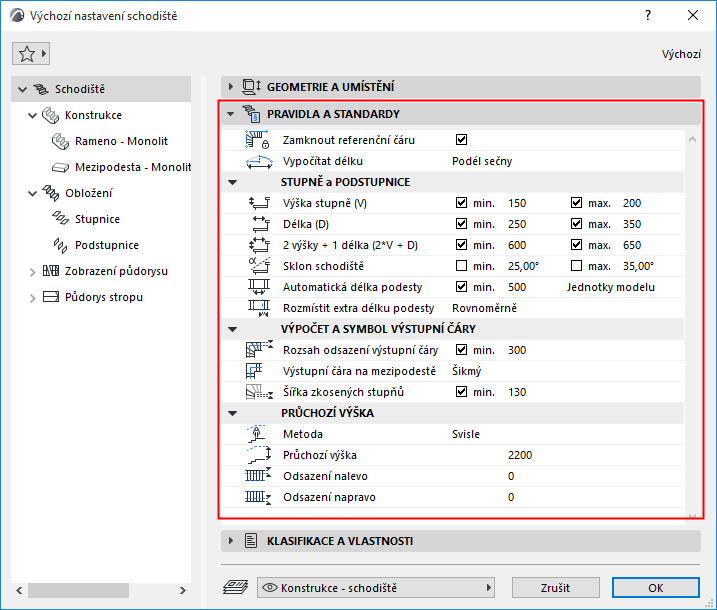Click the Šířka zkosených stupňů icon
Image resolution: width=717 pixels, height=610 pixels.
point(259,392)
